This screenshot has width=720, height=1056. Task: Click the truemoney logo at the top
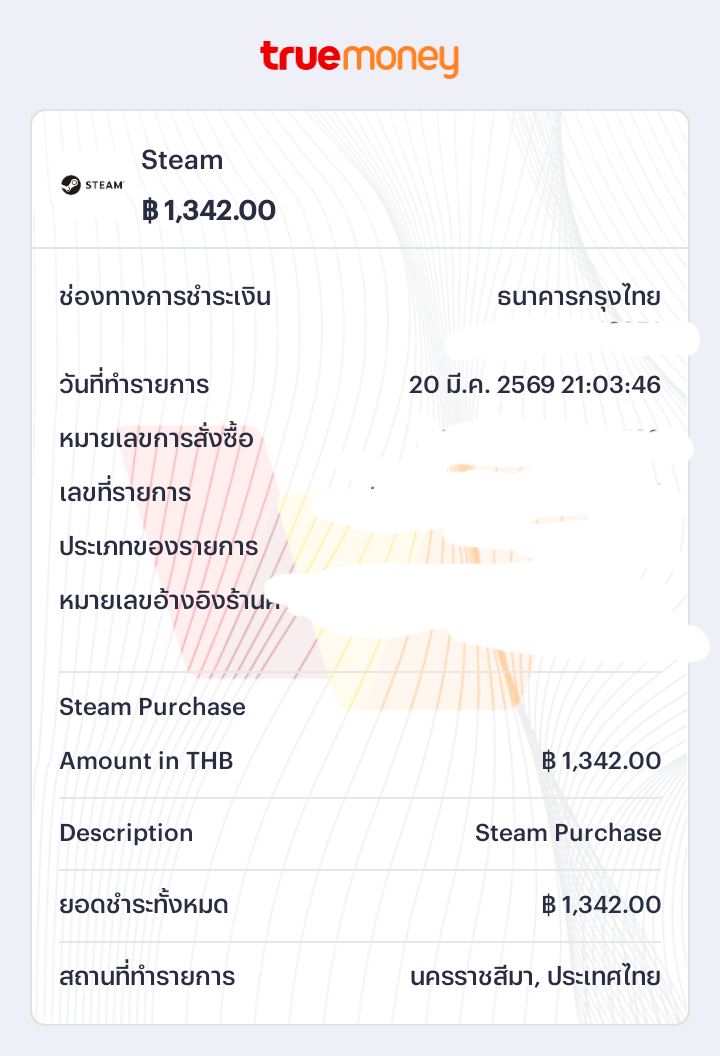pos(359,58)
